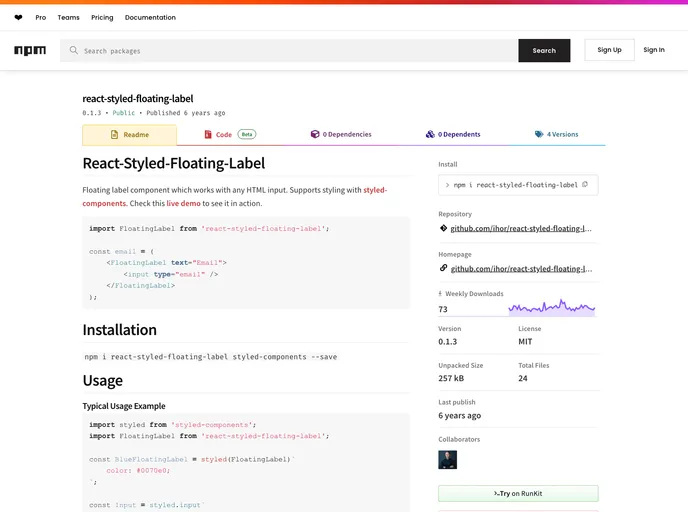The width and height of the screenshot is (688, 512).
Task: Click the 'Published 6 years ago' text
Action: click(x=186, y=113)
